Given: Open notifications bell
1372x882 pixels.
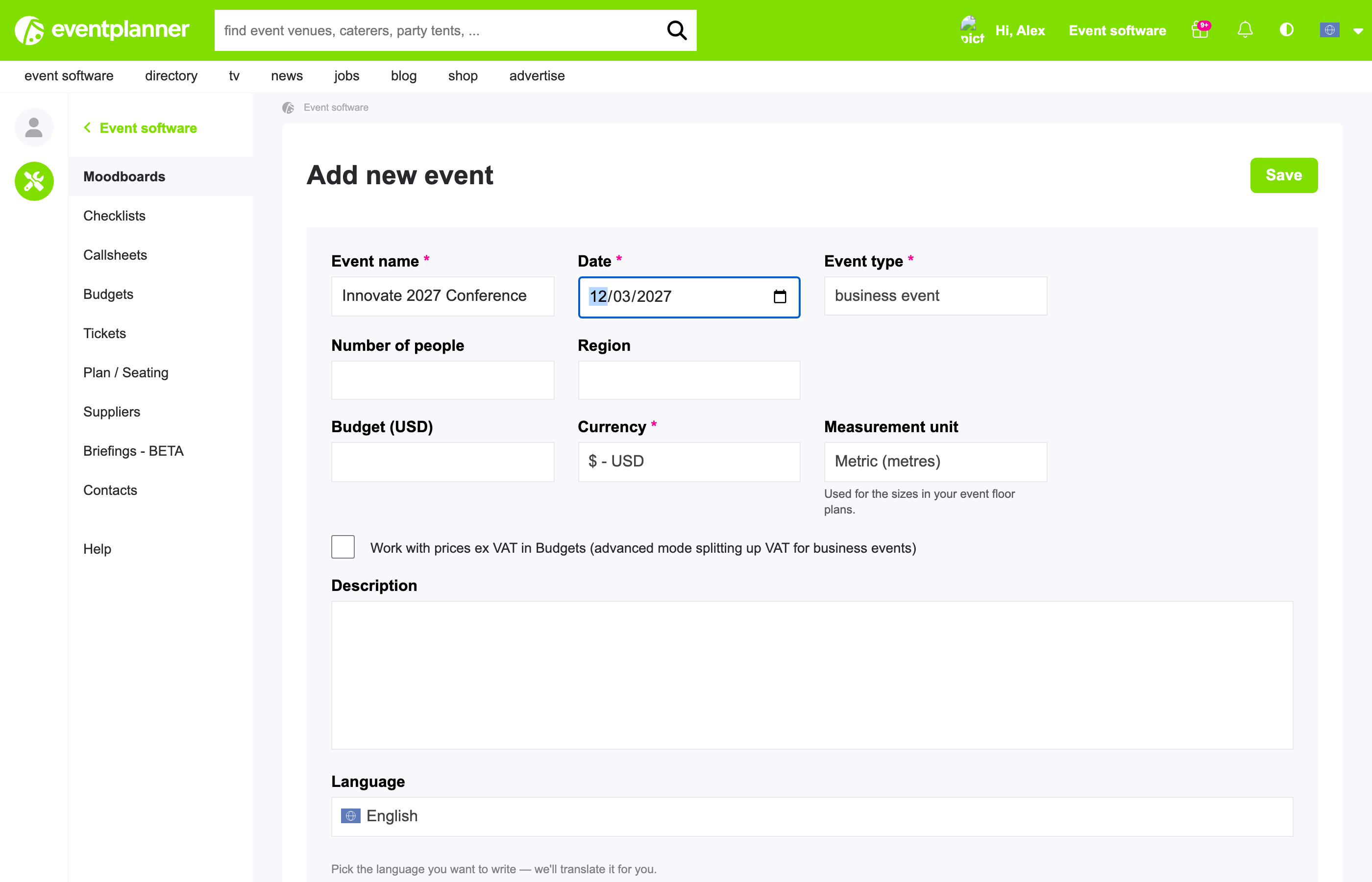Looking at the screenshot, I should 1245,30.
